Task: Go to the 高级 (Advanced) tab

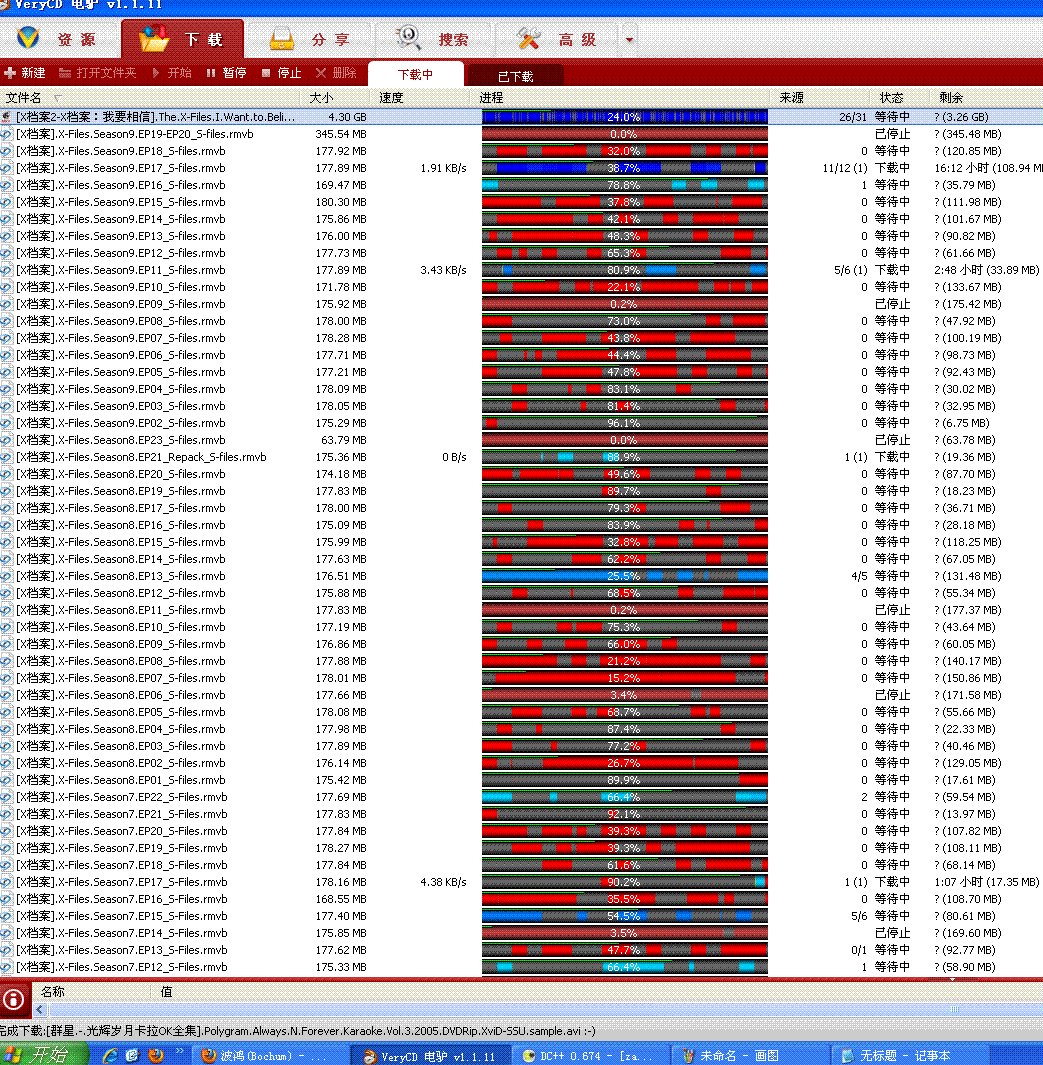Action: 557,39
